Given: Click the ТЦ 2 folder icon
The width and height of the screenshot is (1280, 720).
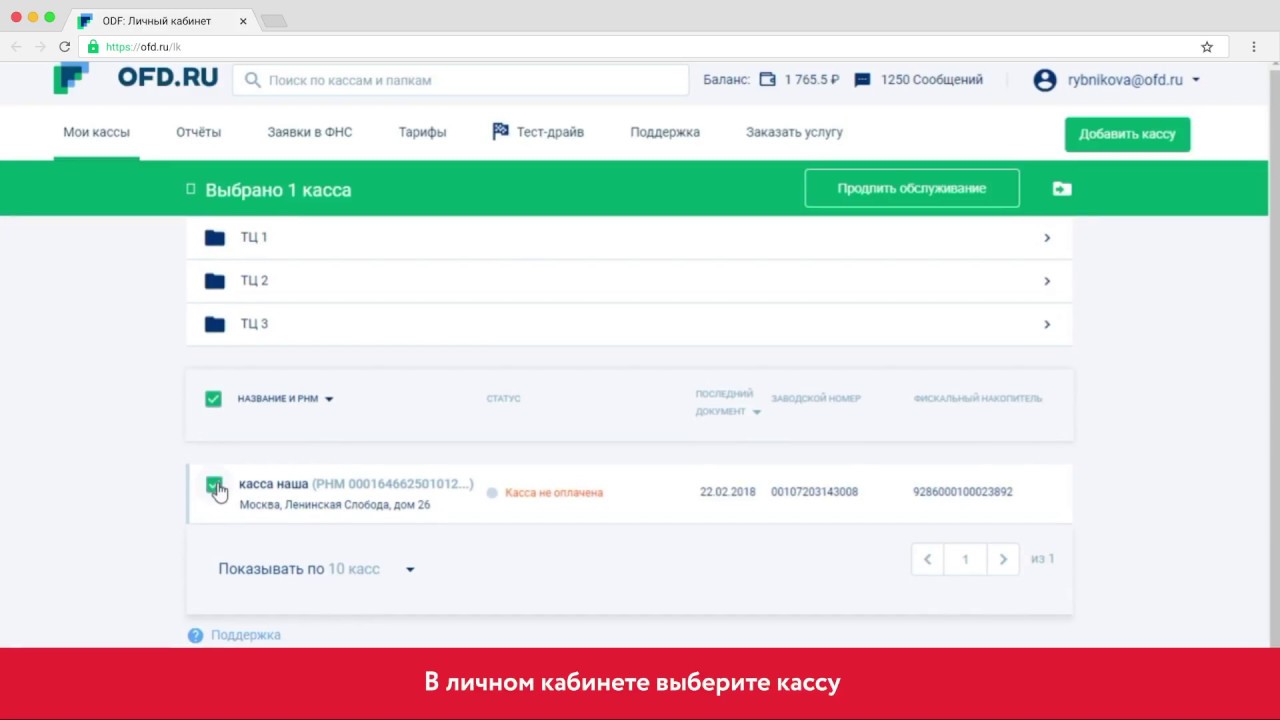Looking at the screenshot, I should (214, 281).
